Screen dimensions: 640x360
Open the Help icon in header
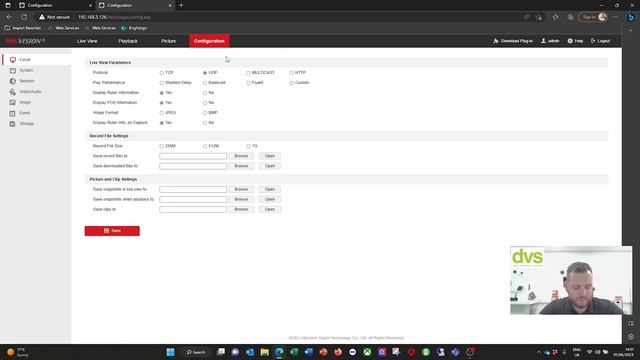pos(570,41)
